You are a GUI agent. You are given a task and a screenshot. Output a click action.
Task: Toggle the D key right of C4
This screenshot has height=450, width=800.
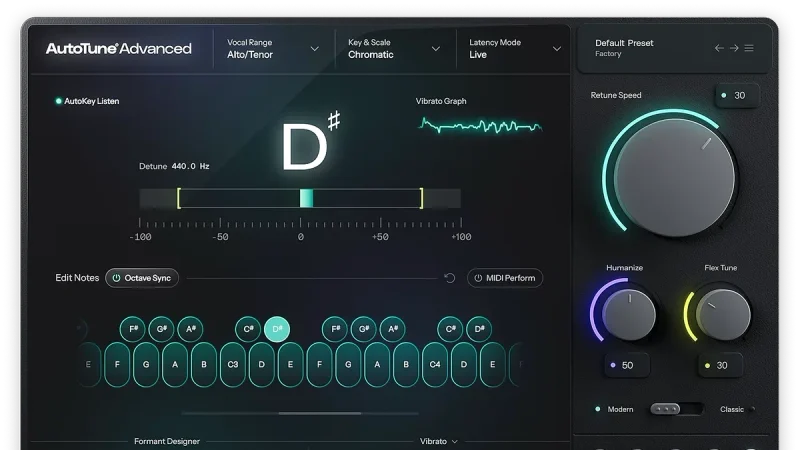click(x=464, y=364)
